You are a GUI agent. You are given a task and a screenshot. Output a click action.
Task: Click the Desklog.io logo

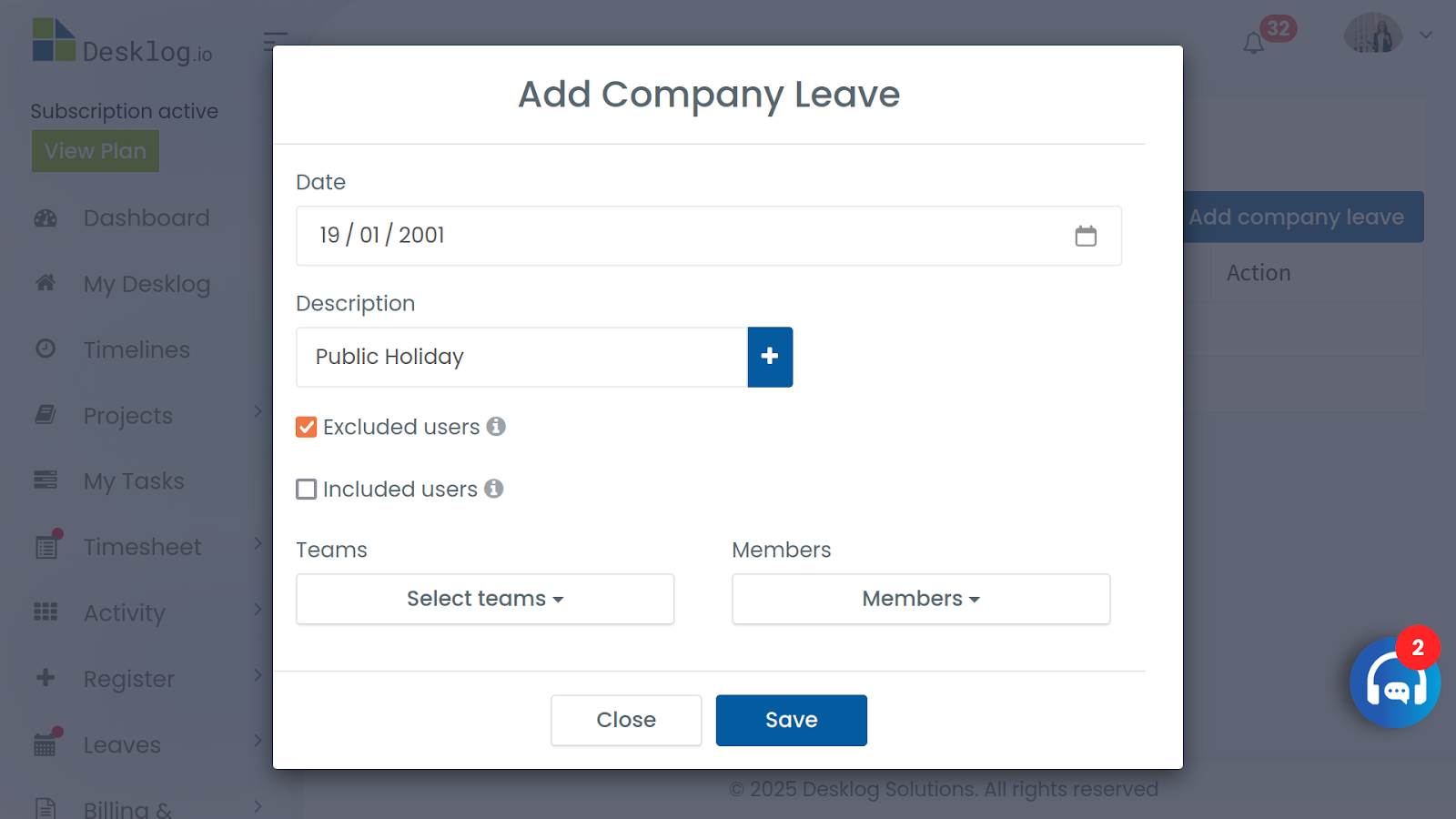click(122, 43)
